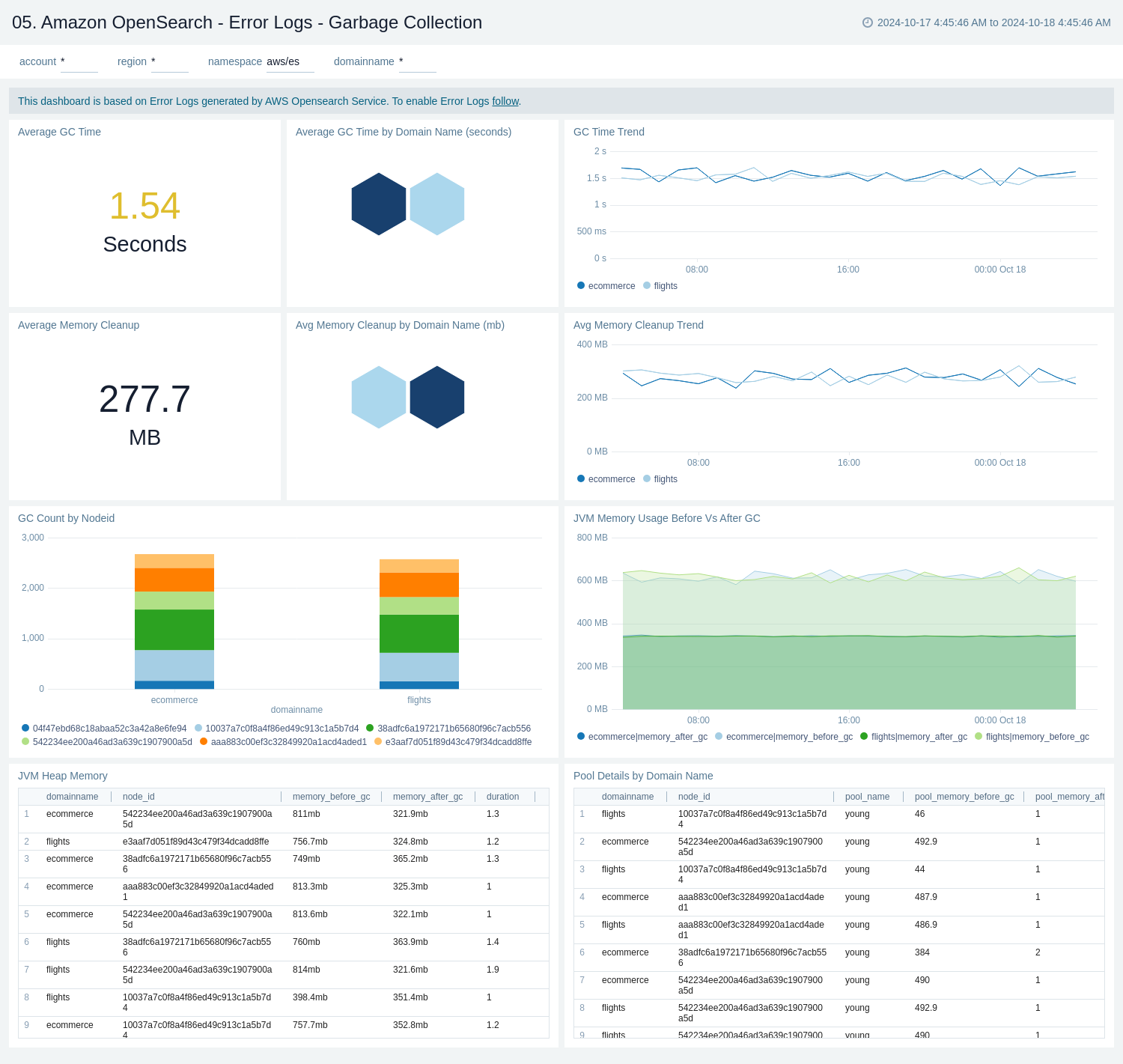
Task: Select the 487.9 cell in Pool Details
Action: (926, 897)
